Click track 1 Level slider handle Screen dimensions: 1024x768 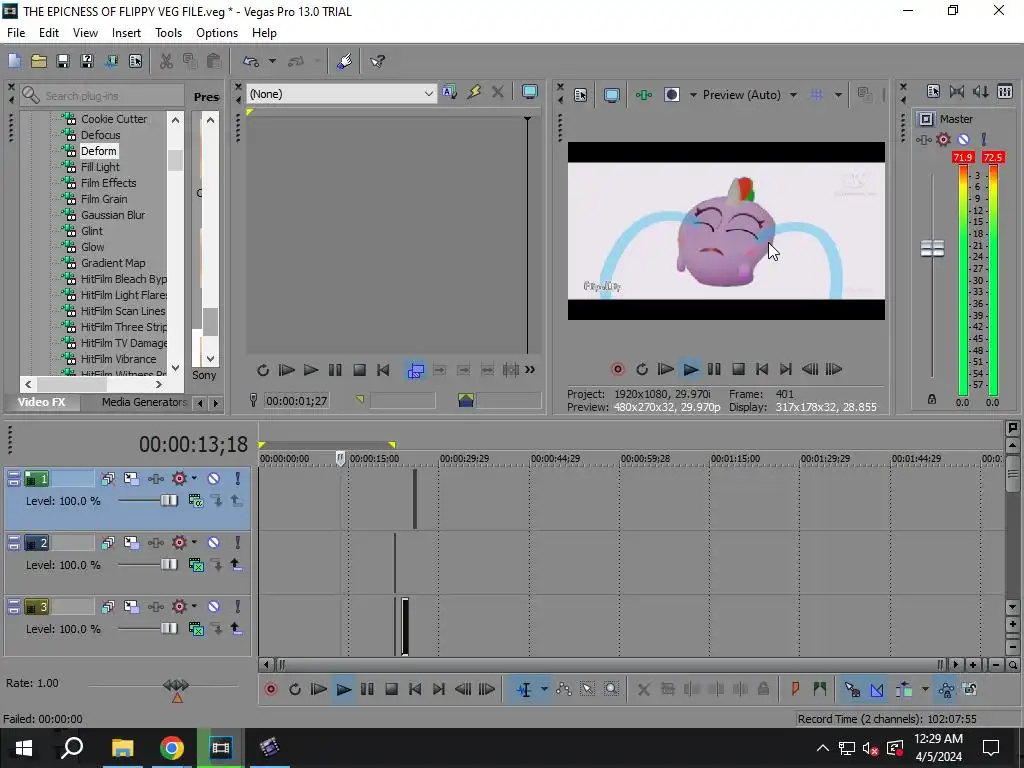(168, 501)
